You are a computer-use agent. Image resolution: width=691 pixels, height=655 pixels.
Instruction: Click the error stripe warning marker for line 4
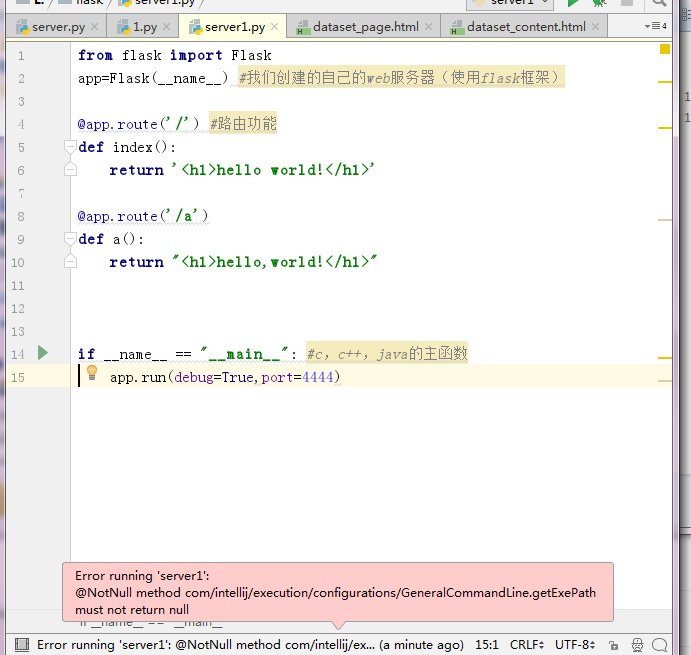(665, 128)
